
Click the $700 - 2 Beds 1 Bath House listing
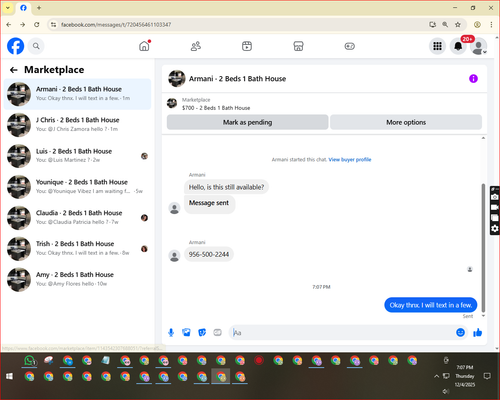[x=216, y=108]
